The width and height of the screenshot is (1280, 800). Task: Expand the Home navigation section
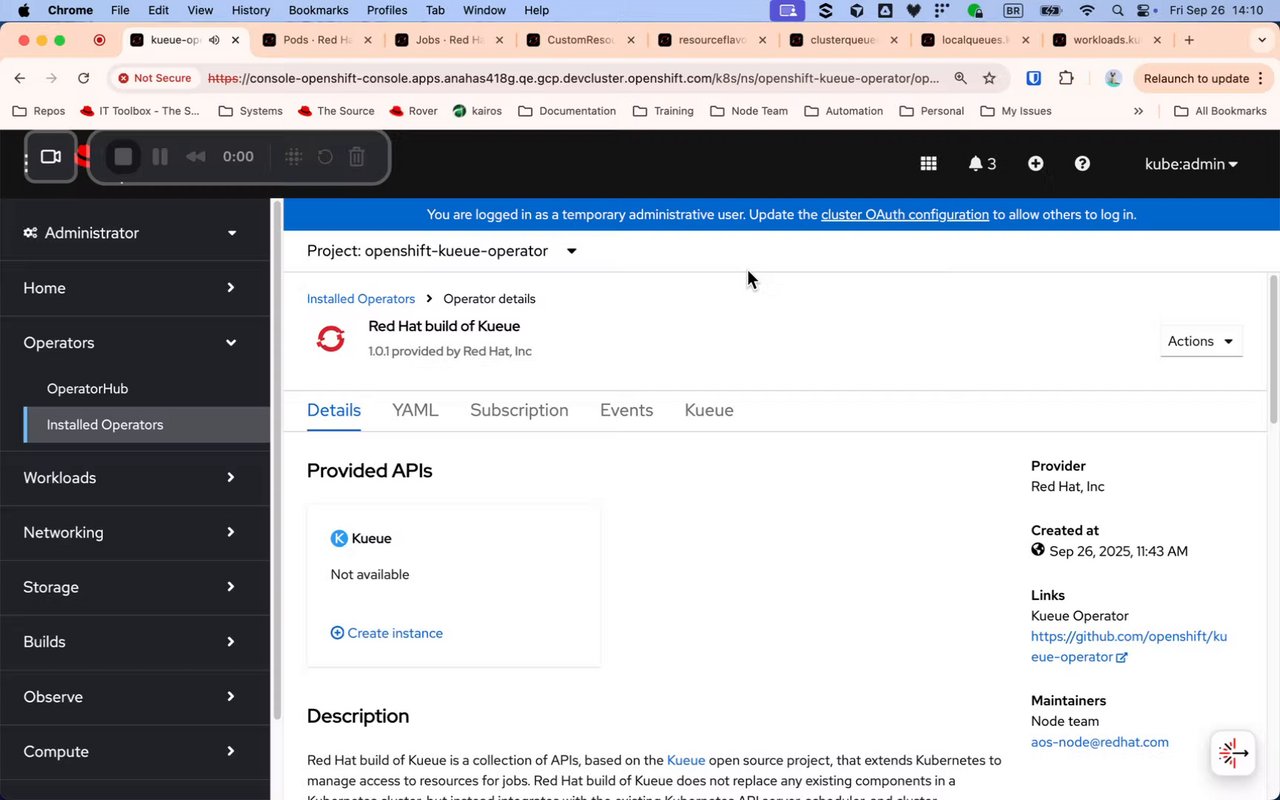point(135,288)
